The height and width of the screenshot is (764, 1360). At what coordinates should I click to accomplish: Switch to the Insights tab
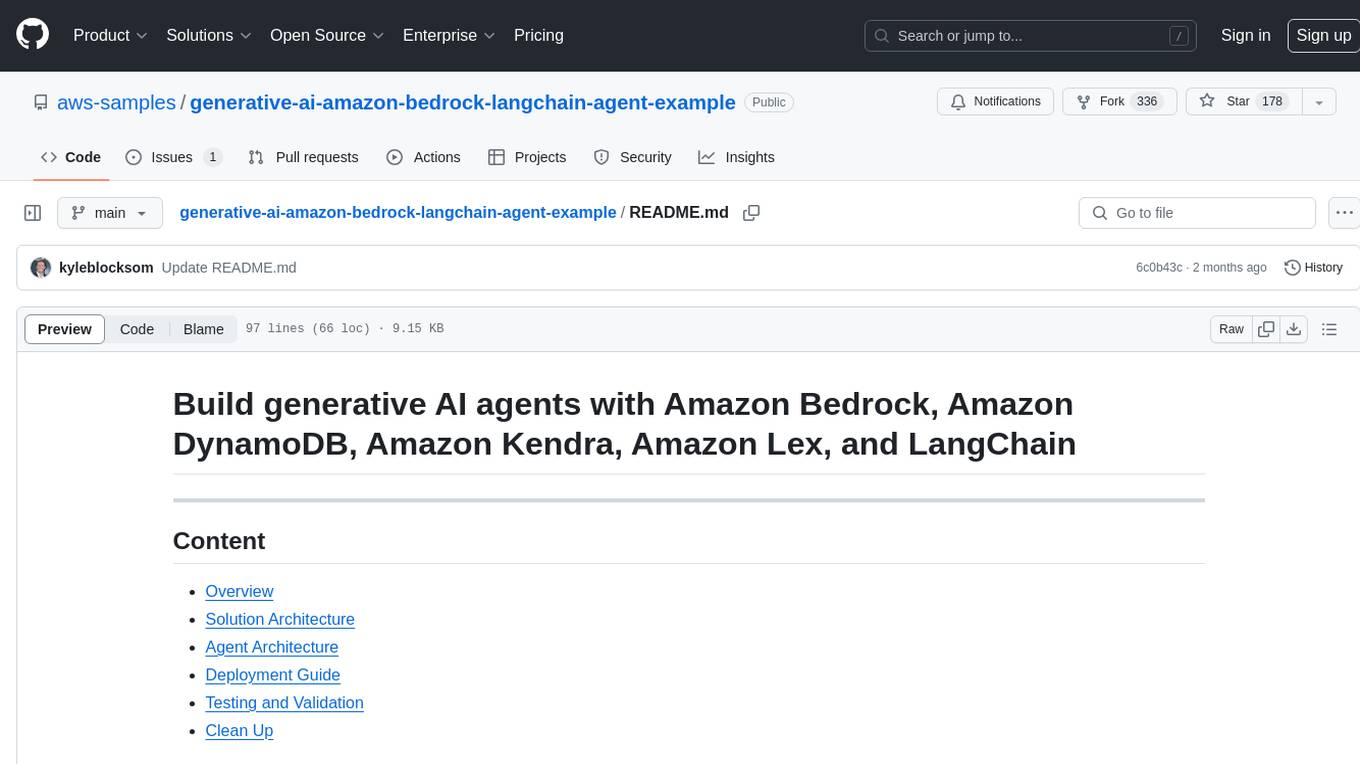[x=736, y=157]
